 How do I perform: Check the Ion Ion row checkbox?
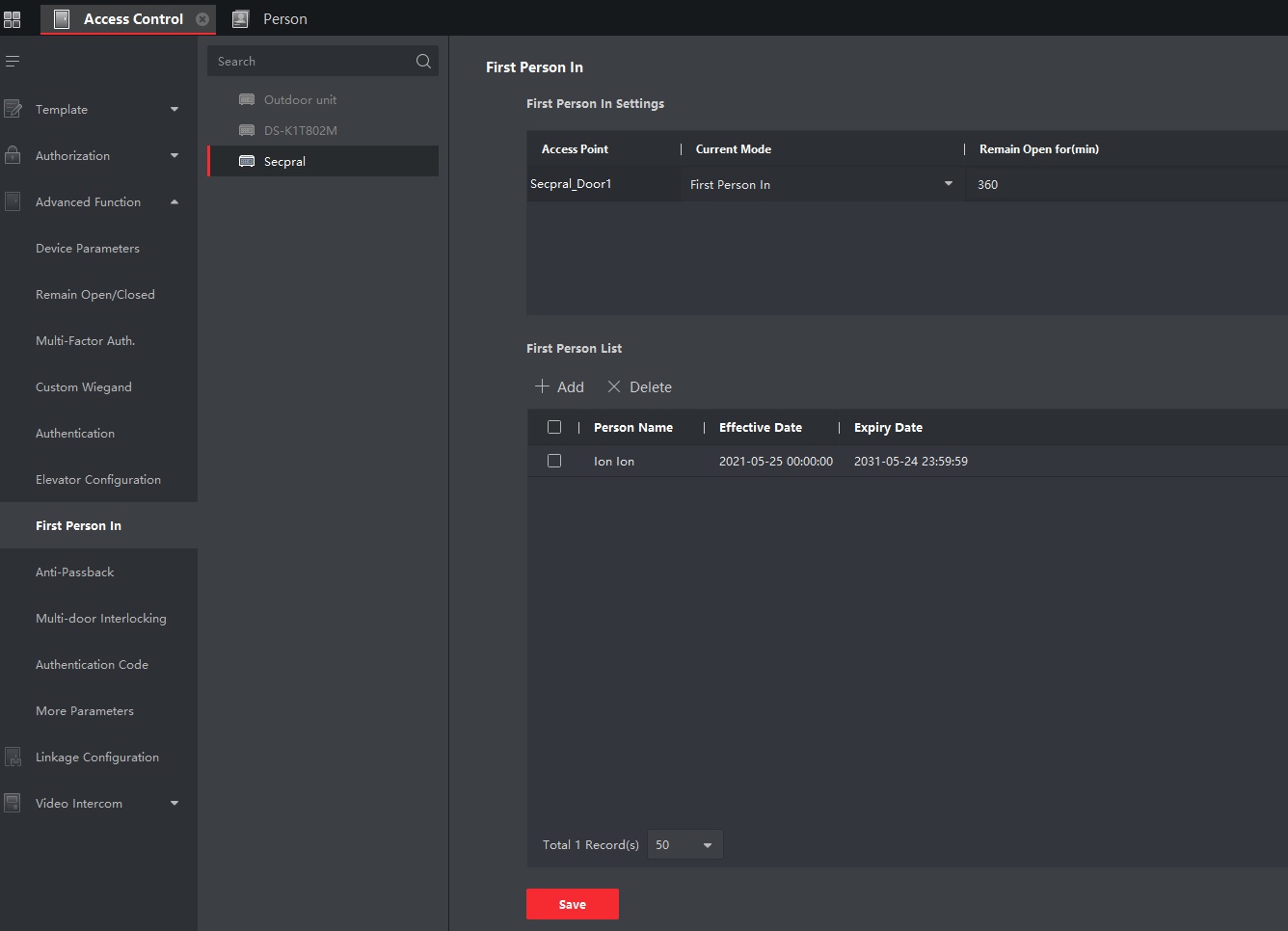[x=554, y=461]
